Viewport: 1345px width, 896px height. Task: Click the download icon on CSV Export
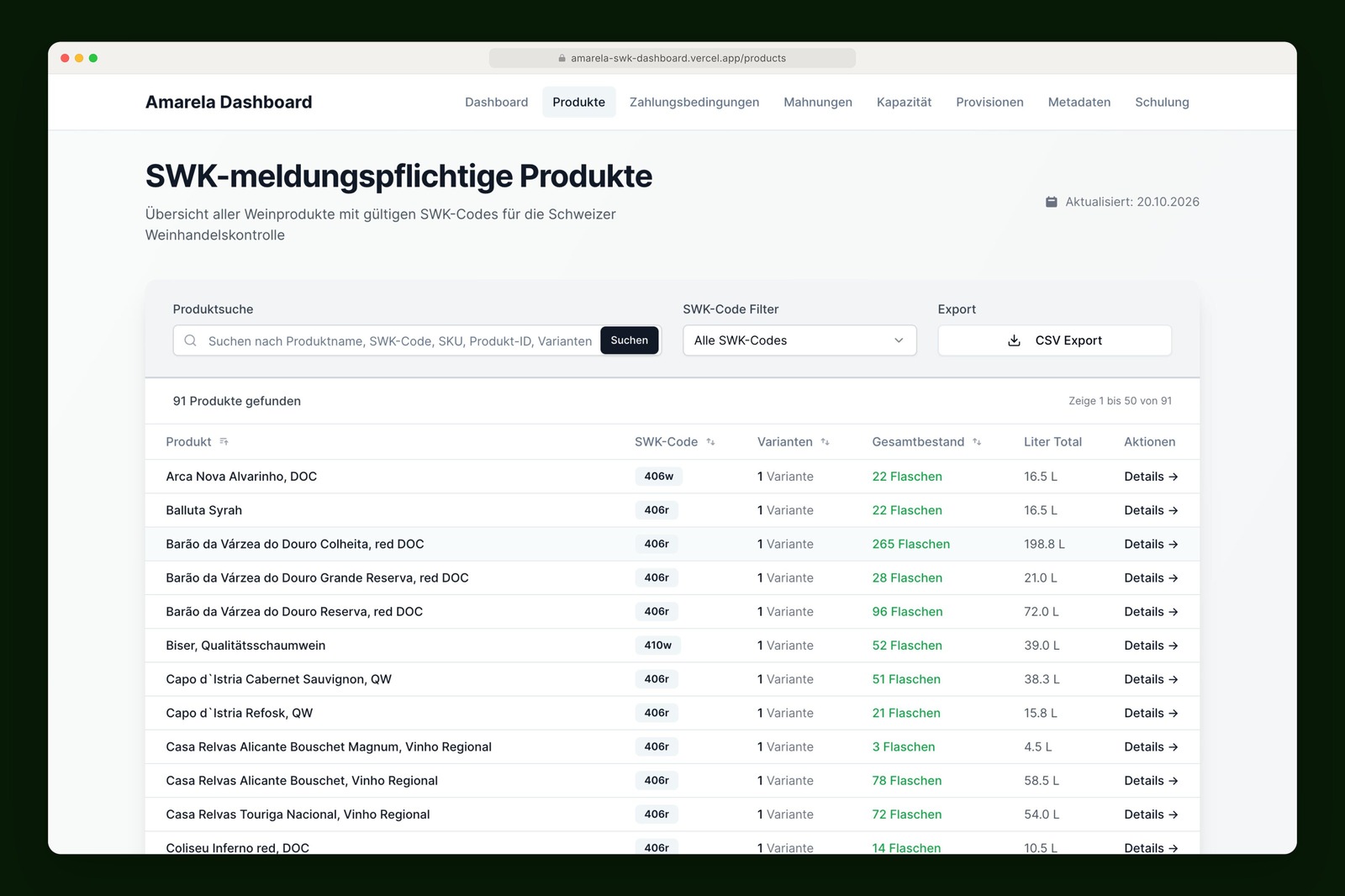[x=1015, y=340]
